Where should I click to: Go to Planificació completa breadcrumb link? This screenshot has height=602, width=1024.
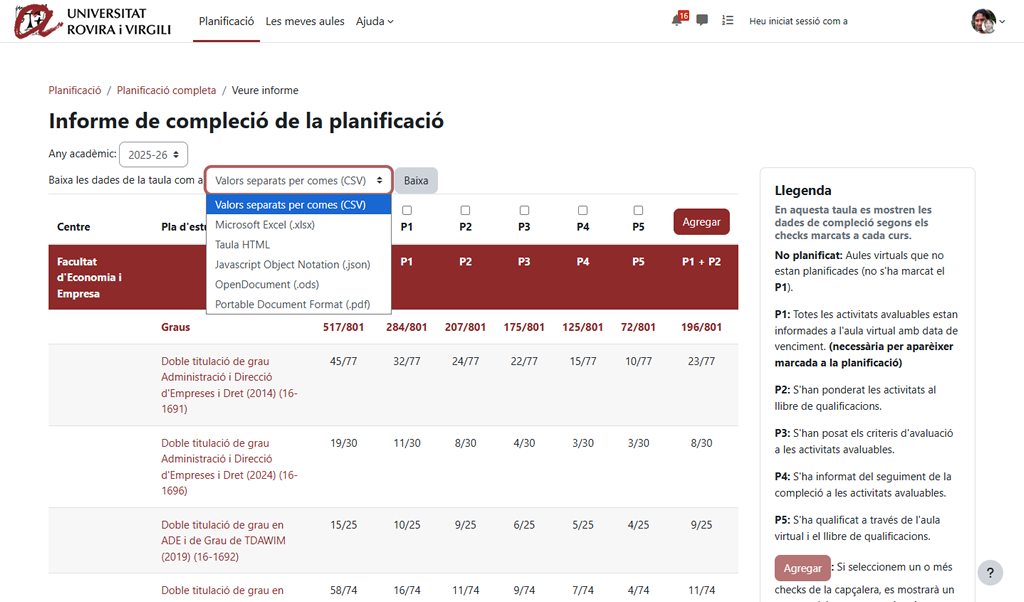[166, 90]
